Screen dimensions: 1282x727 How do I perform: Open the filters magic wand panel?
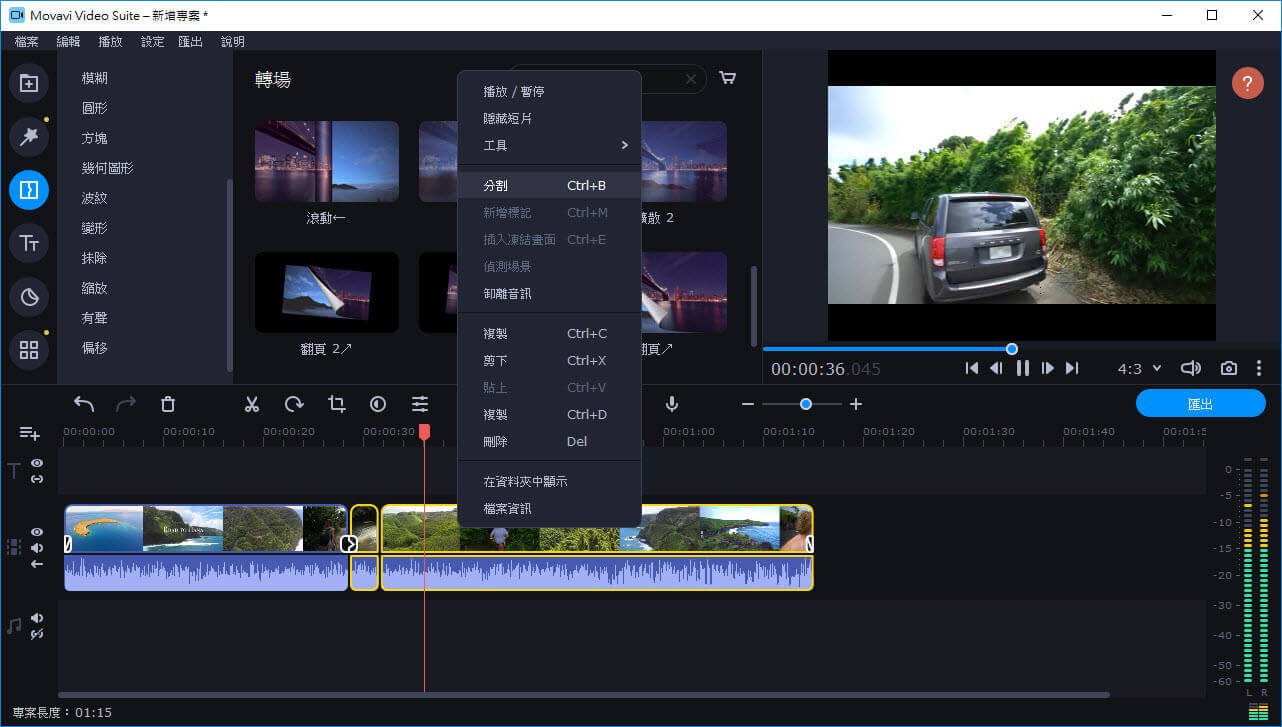tap(29, 136)
